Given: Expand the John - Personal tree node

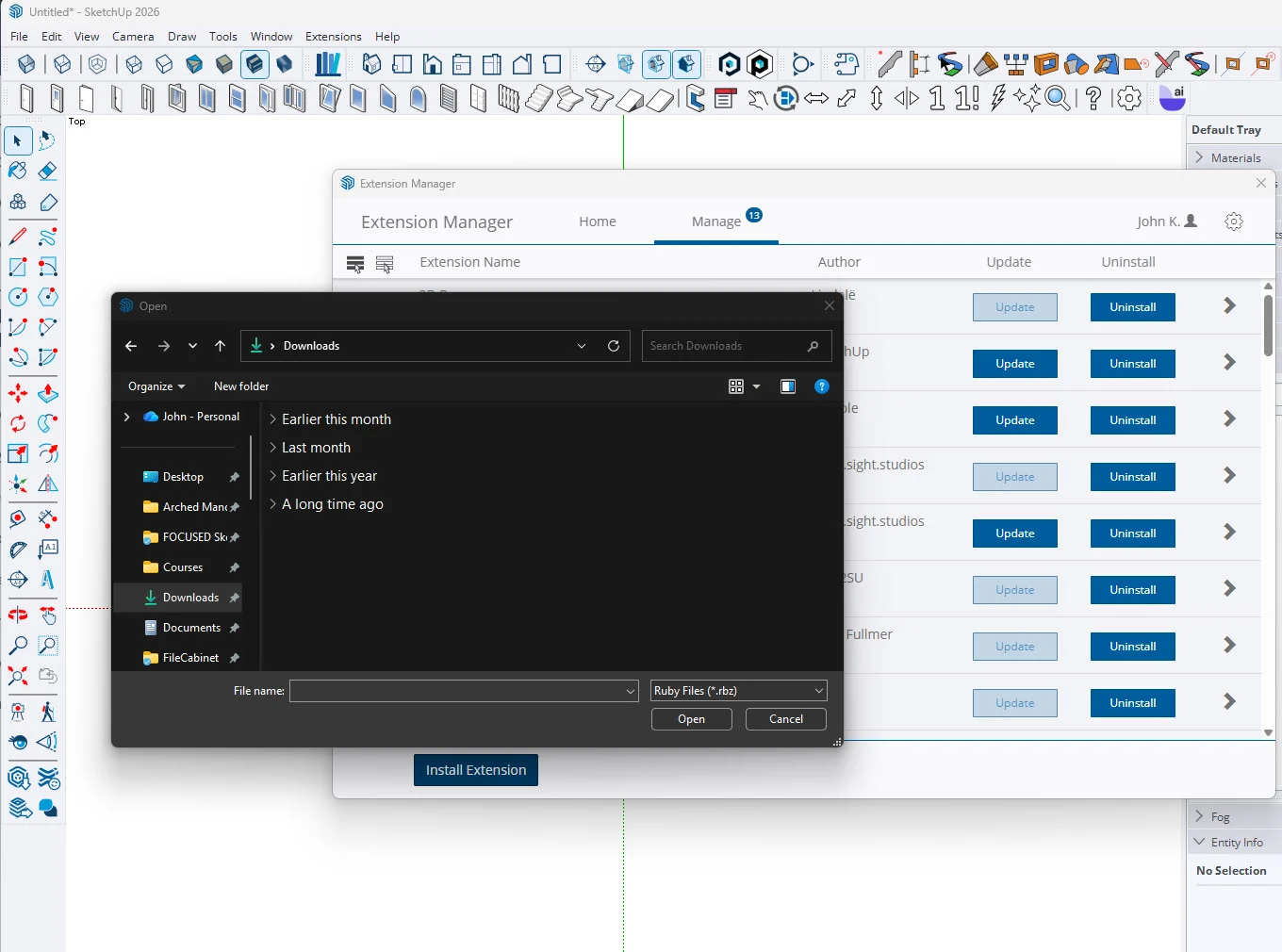Looking at the screenshot, I should (126, 417).
